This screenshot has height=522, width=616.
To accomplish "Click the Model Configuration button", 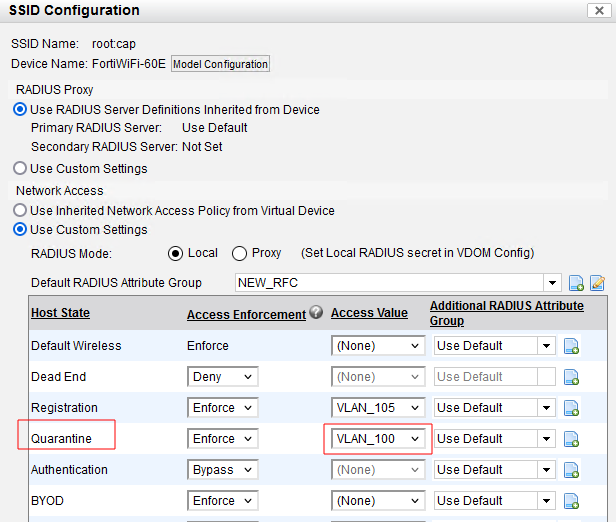I will [x=220, y=64].
